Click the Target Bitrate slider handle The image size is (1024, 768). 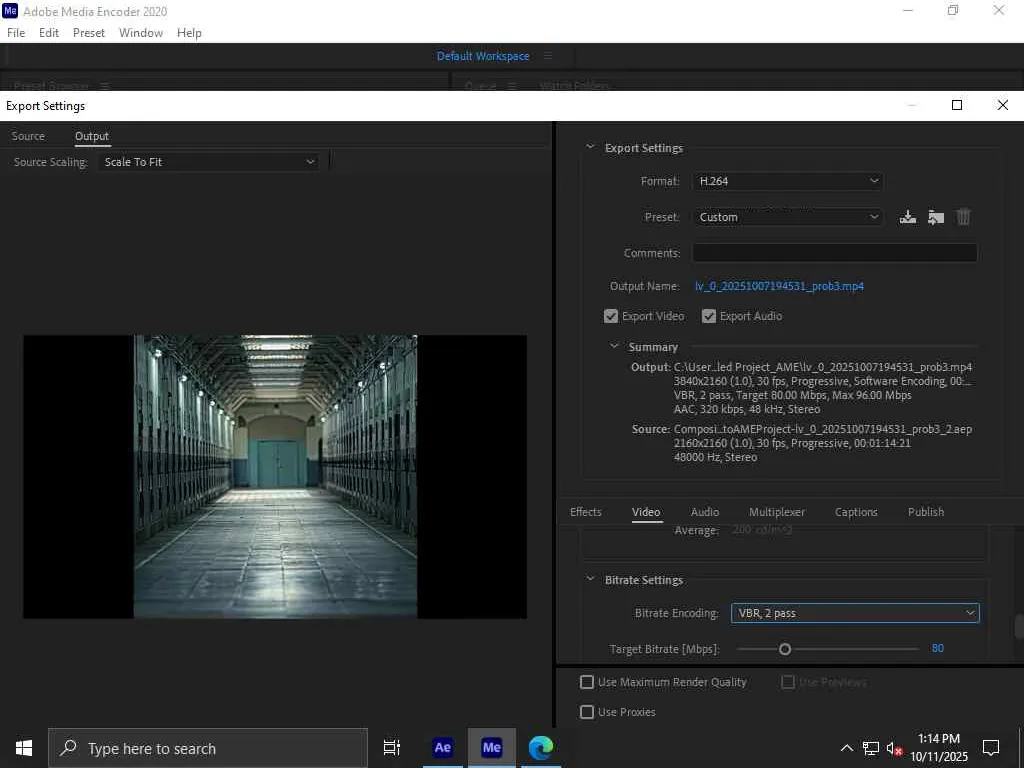point(785,649)
